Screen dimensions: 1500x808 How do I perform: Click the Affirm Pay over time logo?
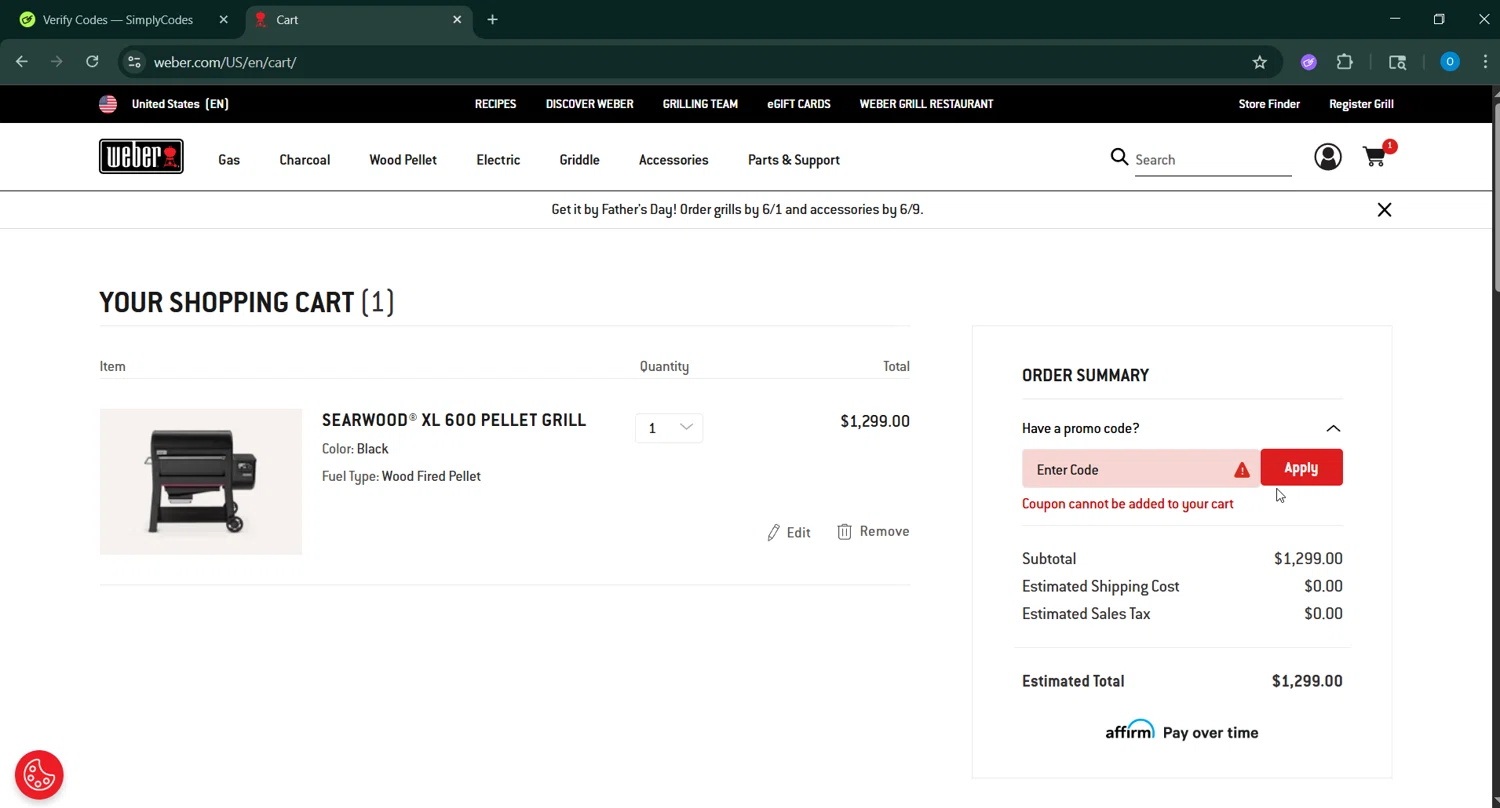pyautogui.click(x=1182, y=732)
